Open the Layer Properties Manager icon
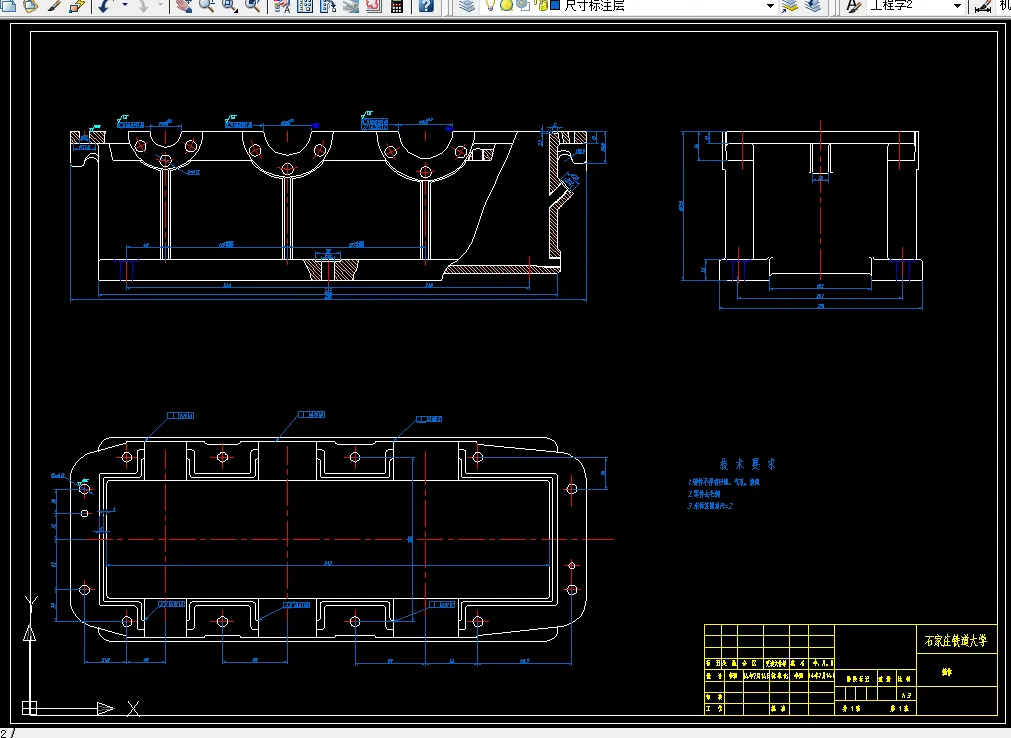Screen dimensions: 1011x738 468,6
